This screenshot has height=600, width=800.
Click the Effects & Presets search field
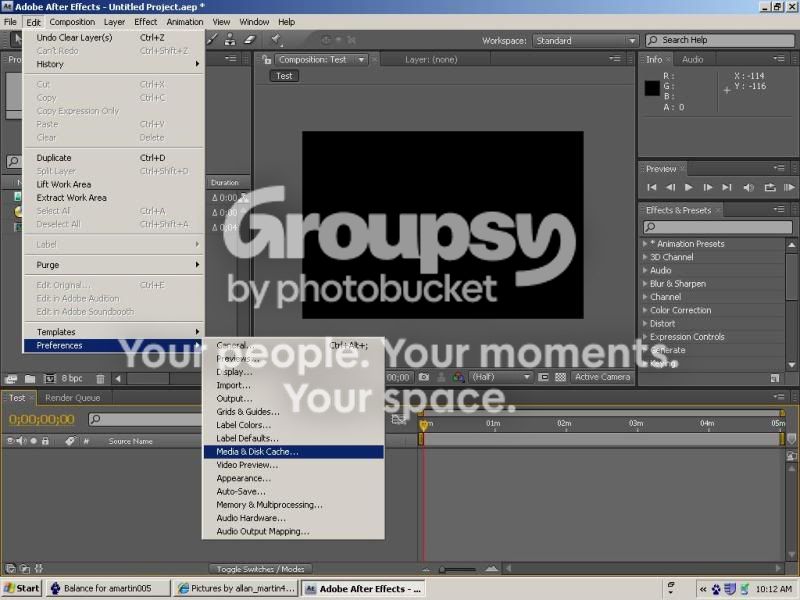[x=717, y=227]
